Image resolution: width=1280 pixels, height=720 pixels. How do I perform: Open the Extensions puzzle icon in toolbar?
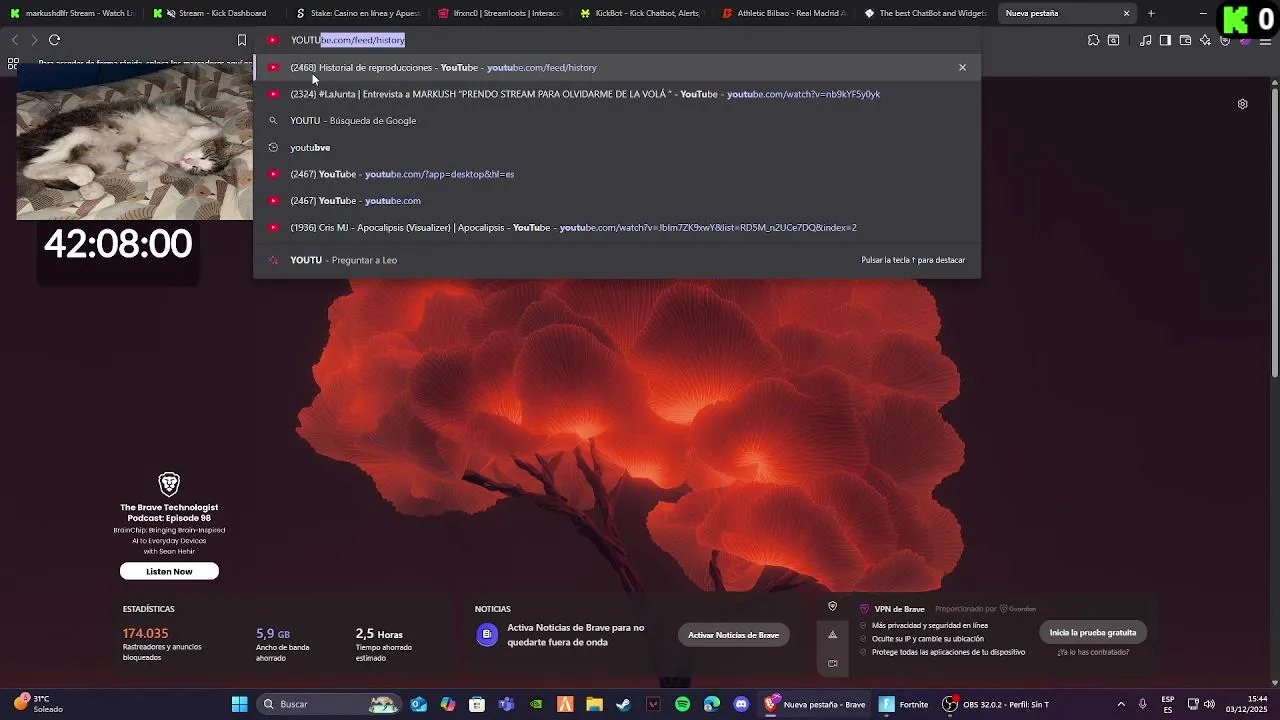click(x=1093, y=40)
